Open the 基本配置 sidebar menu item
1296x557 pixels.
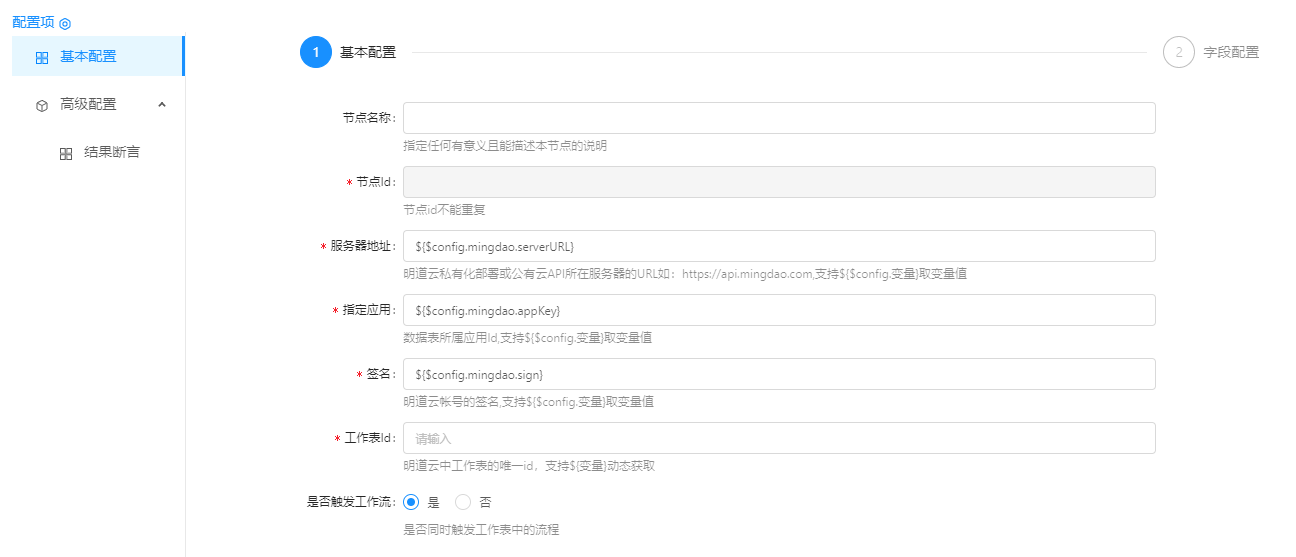coord(88,56)
